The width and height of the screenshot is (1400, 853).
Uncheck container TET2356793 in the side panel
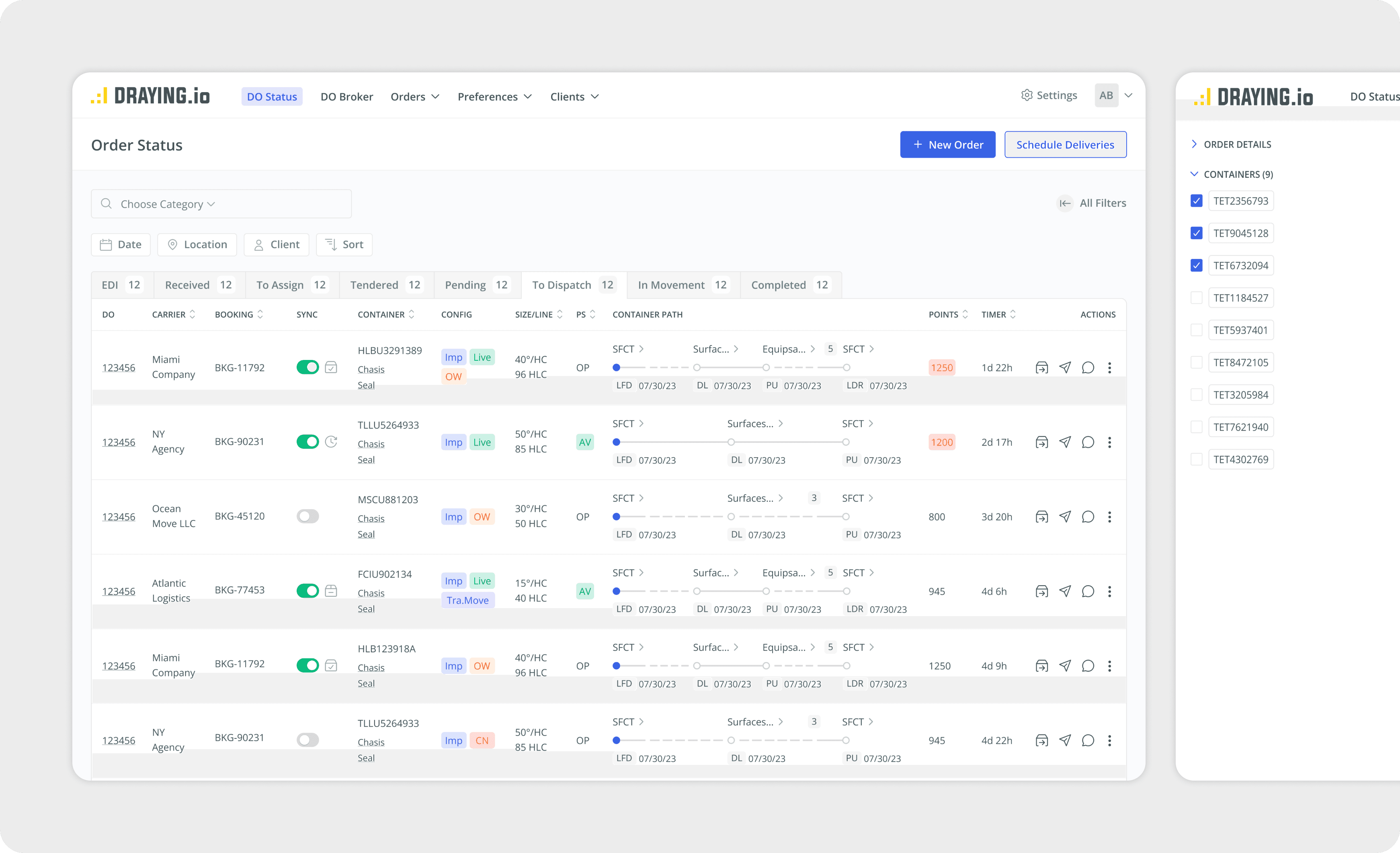pyautogui.click(x=1197, y=201)
